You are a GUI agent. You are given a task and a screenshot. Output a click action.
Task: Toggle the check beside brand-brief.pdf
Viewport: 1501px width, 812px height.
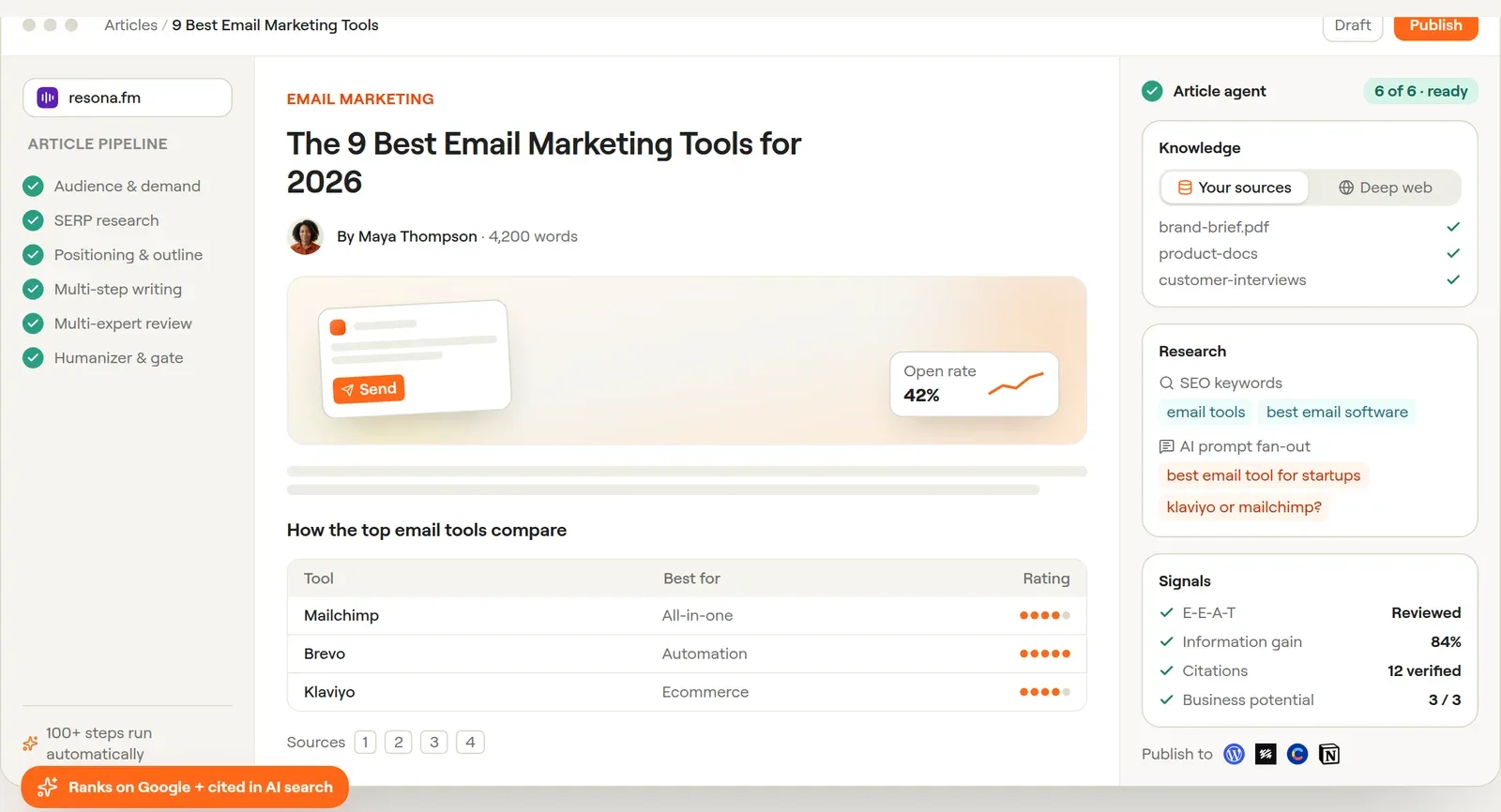click(x=1453, y=227)
